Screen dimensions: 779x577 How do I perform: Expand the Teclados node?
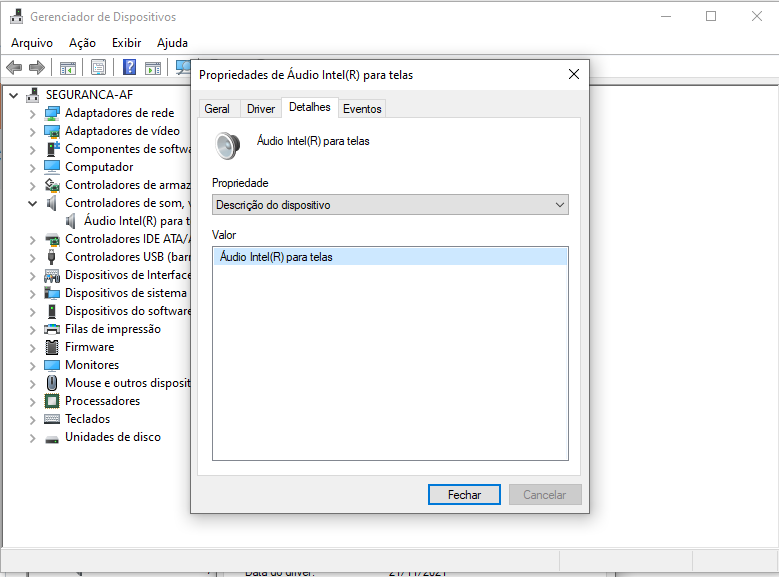point(32,419)
